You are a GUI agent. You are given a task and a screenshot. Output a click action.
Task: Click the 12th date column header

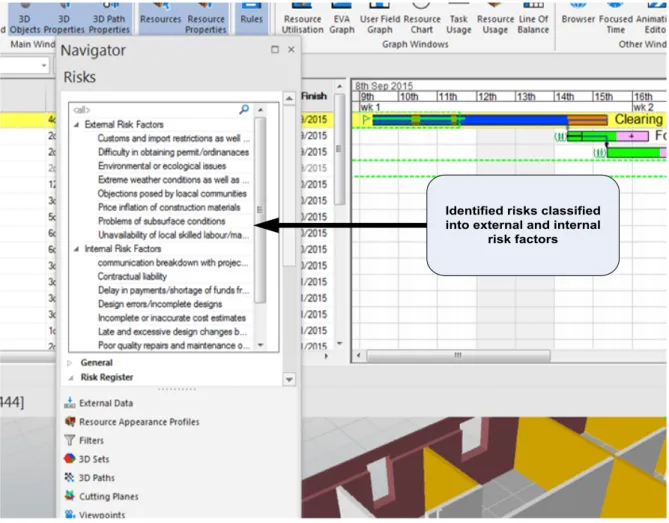click(x=496, y=96)
